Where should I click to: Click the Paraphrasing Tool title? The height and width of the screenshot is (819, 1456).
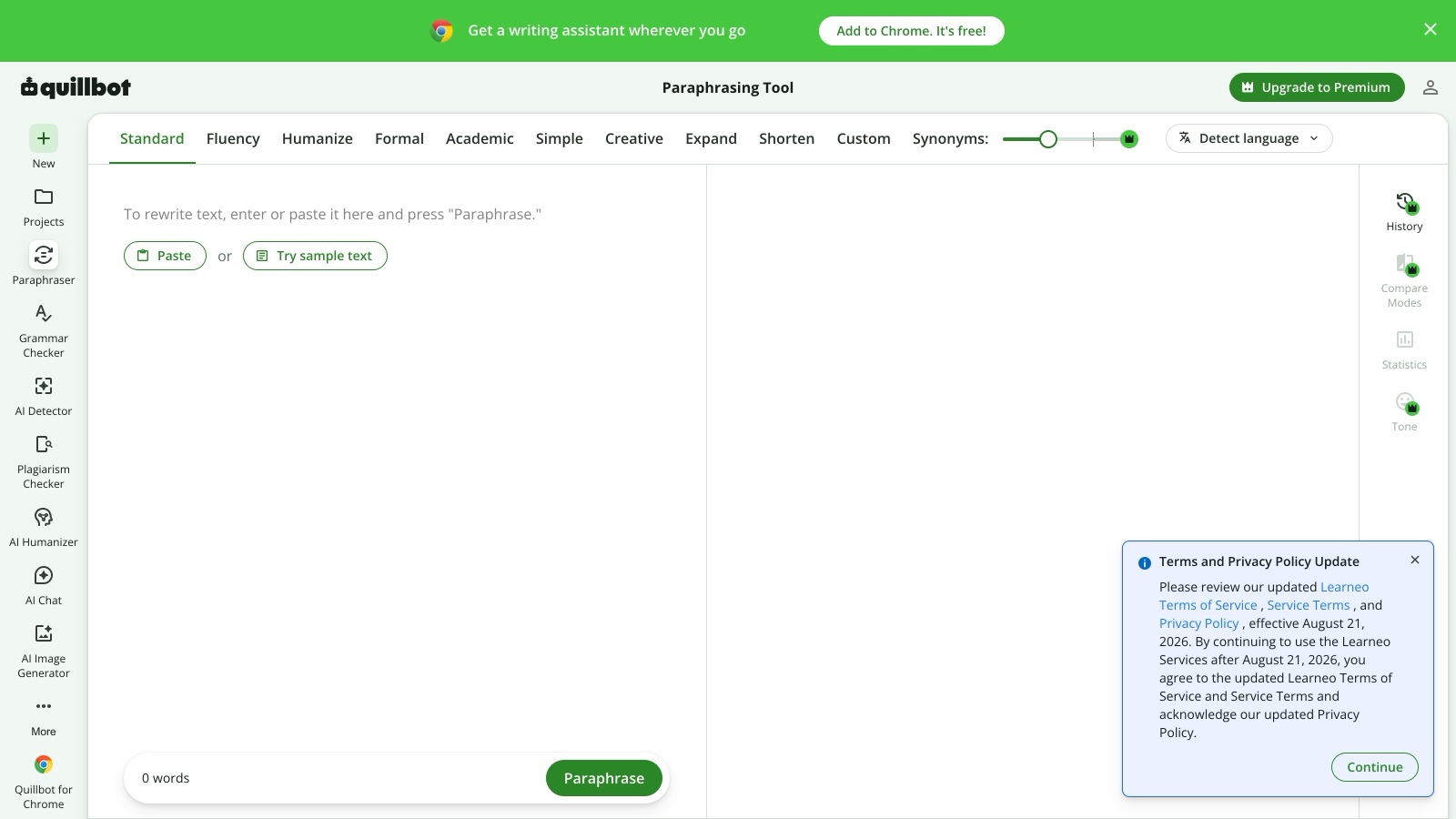click(728, 87)
